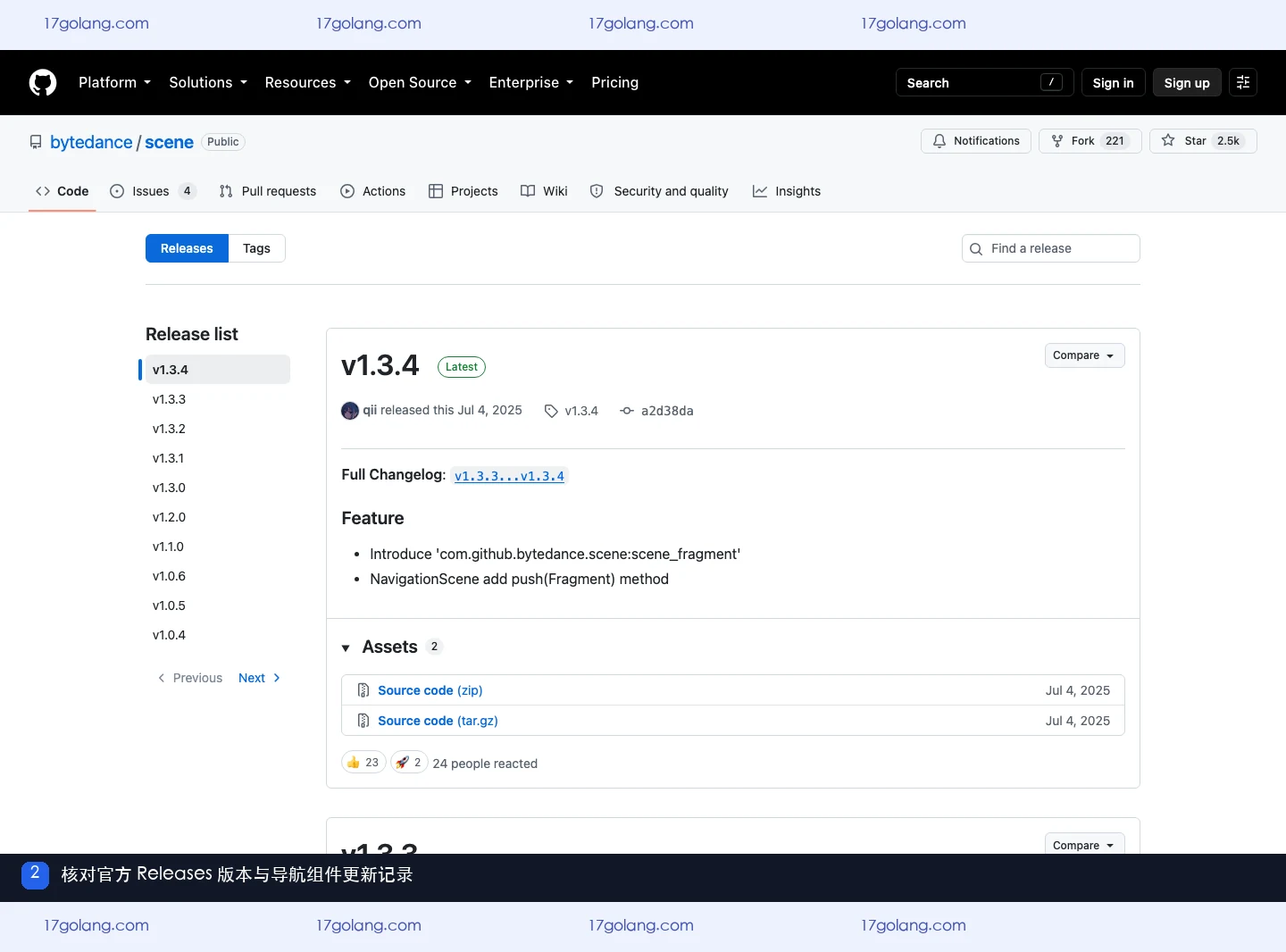Download Source code (tar.gz)
This screenshot has height=952, width=1286.
click(438, 721)
